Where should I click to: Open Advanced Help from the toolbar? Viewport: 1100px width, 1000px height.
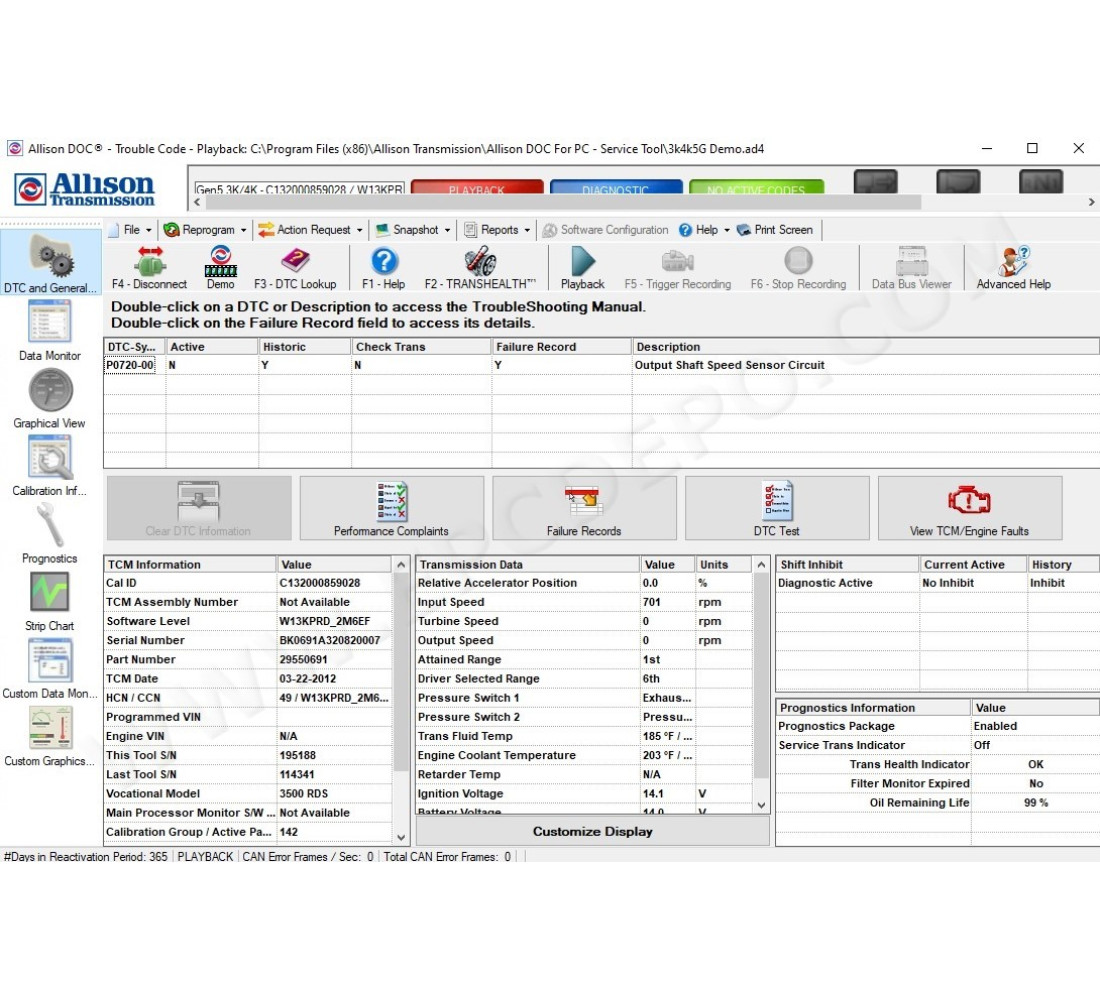[x=1014, y=268]
